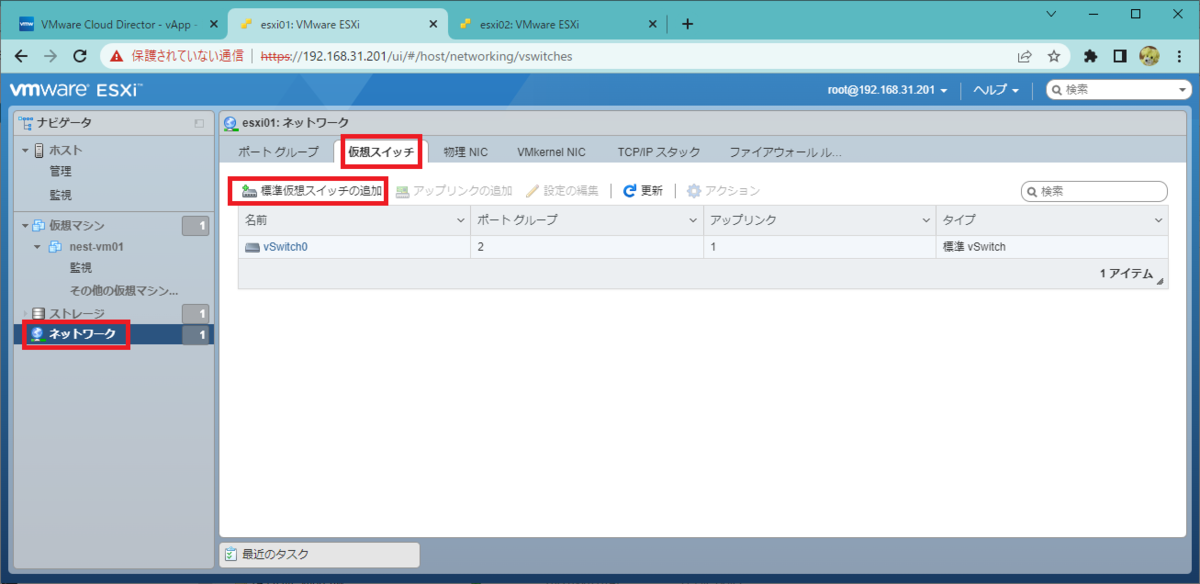Open その他の仮想マシン... item
Image resolution: width=1200 pixels, height=584 pixels.
tap(124, 290)
